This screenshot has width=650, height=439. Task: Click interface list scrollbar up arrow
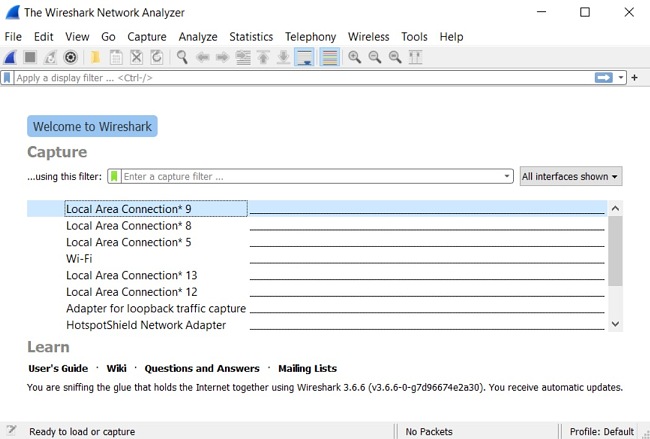(x=616, y=209)
